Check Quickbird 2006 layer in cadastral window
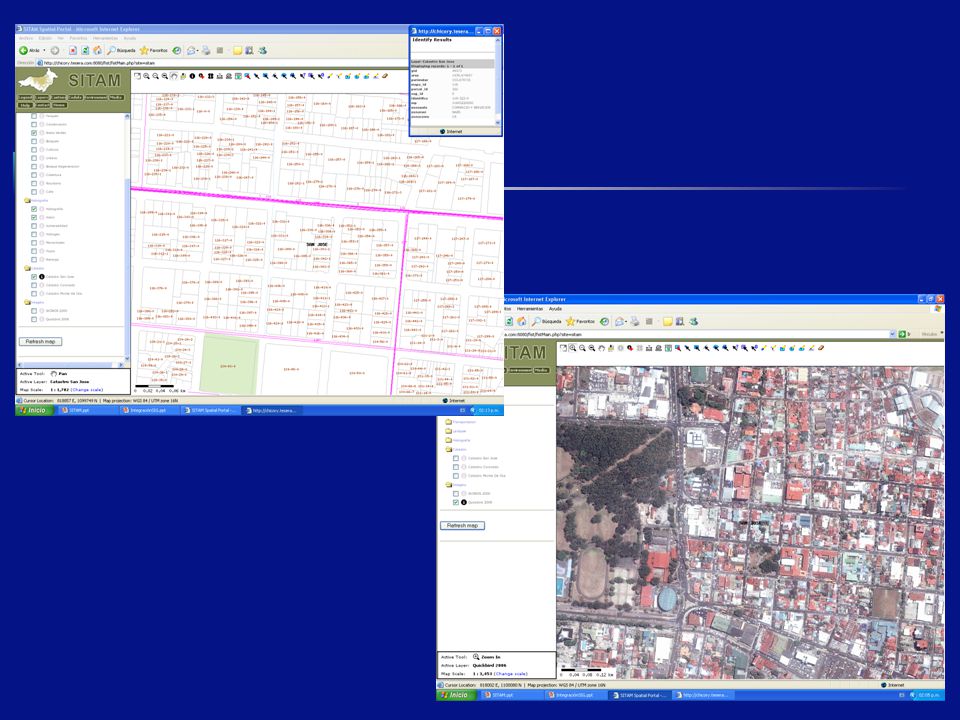This screenshot has width=960, height=720. (34, 319)
